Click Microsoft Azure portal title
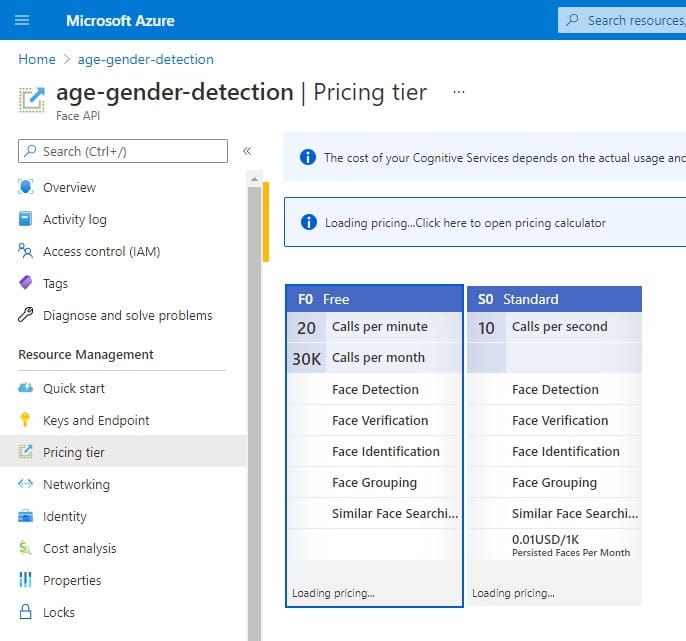This screenshot has width=686, height=641. pos(120,20)
